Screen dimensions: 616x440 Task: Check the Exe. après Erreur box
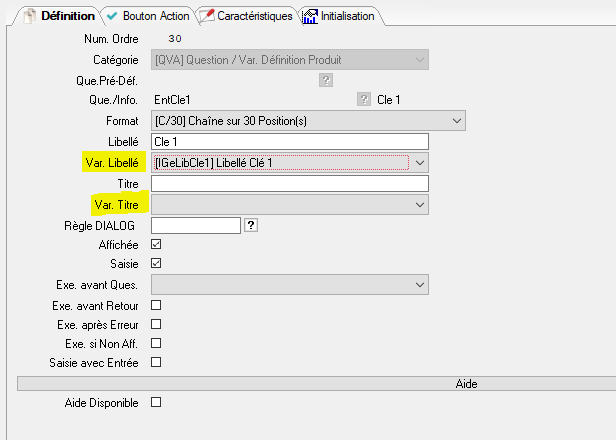tap(155, 324)
